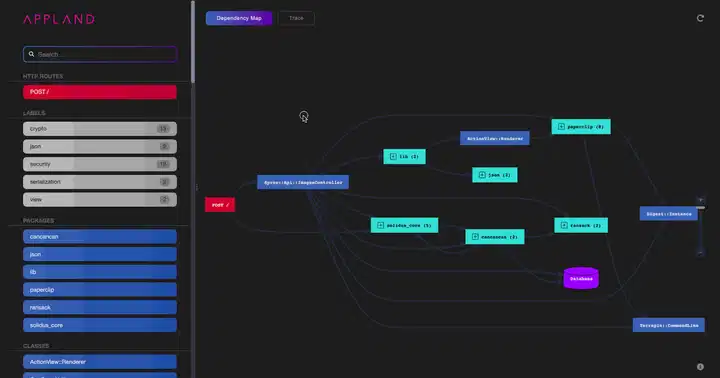This screenshot has height=378, width=720.
Task: Click the search magnifier icon
Action: pyautogui.click(x=31, y=54)
